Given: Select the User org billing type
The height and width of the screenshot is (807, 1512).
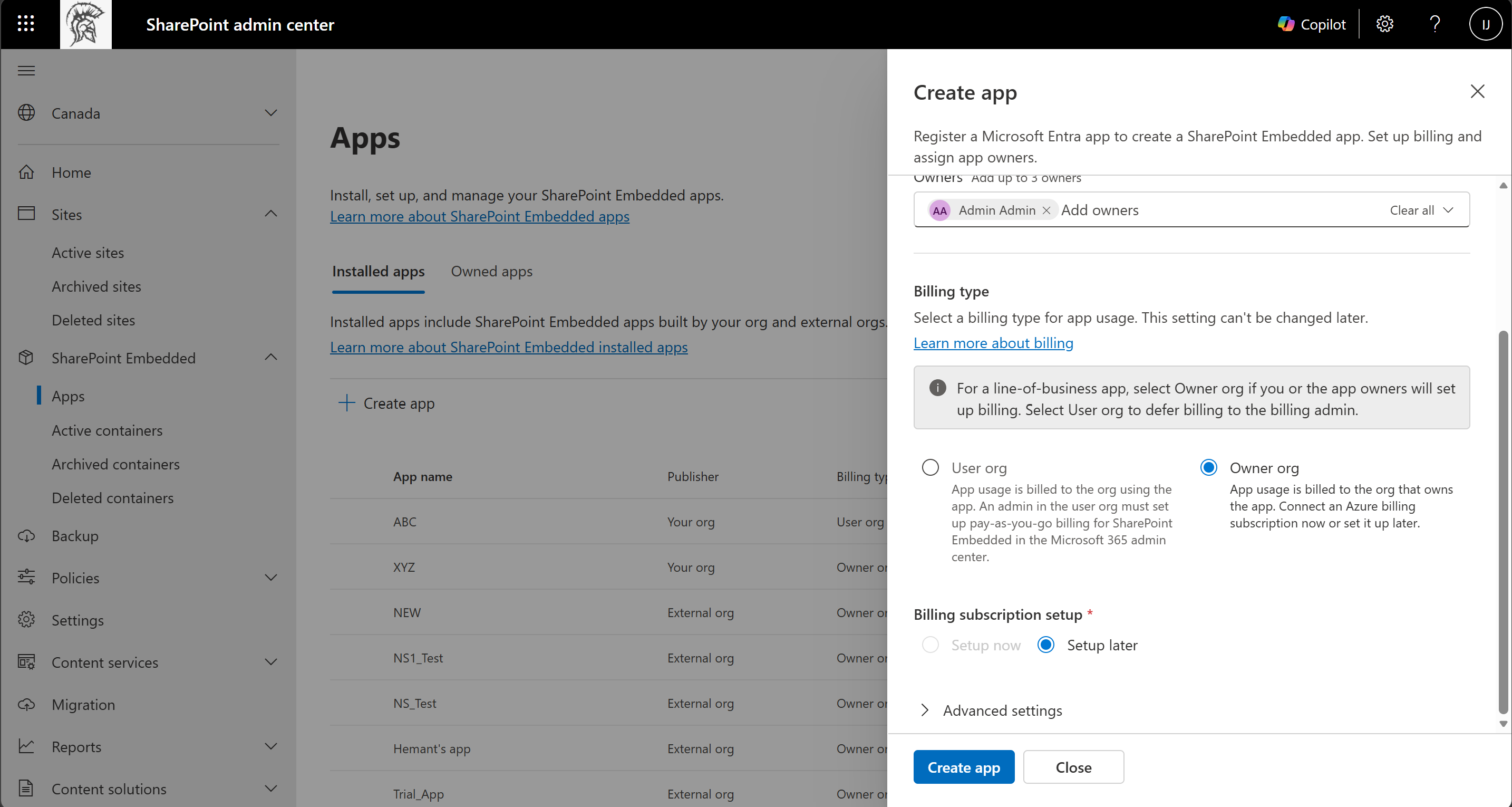Looking at the screenshot, I should (x=931, y=467).
